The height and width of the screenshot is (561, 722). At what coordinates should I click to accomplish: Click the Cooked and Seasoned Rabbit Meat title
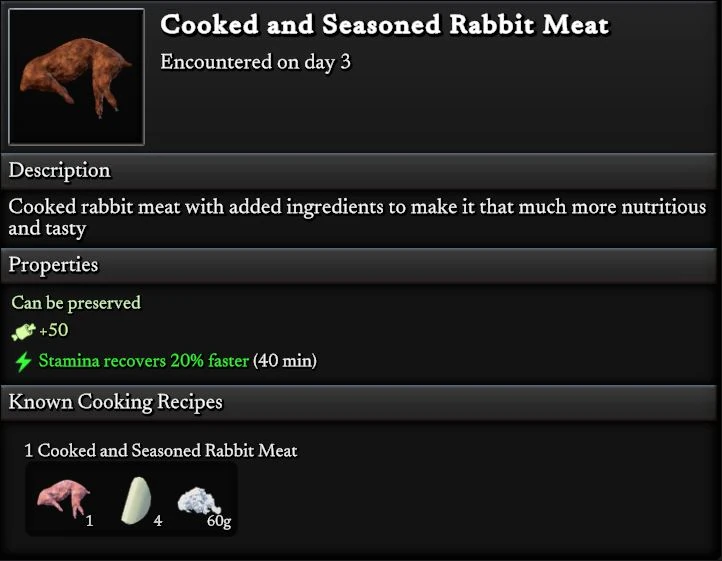pos(384,25)
